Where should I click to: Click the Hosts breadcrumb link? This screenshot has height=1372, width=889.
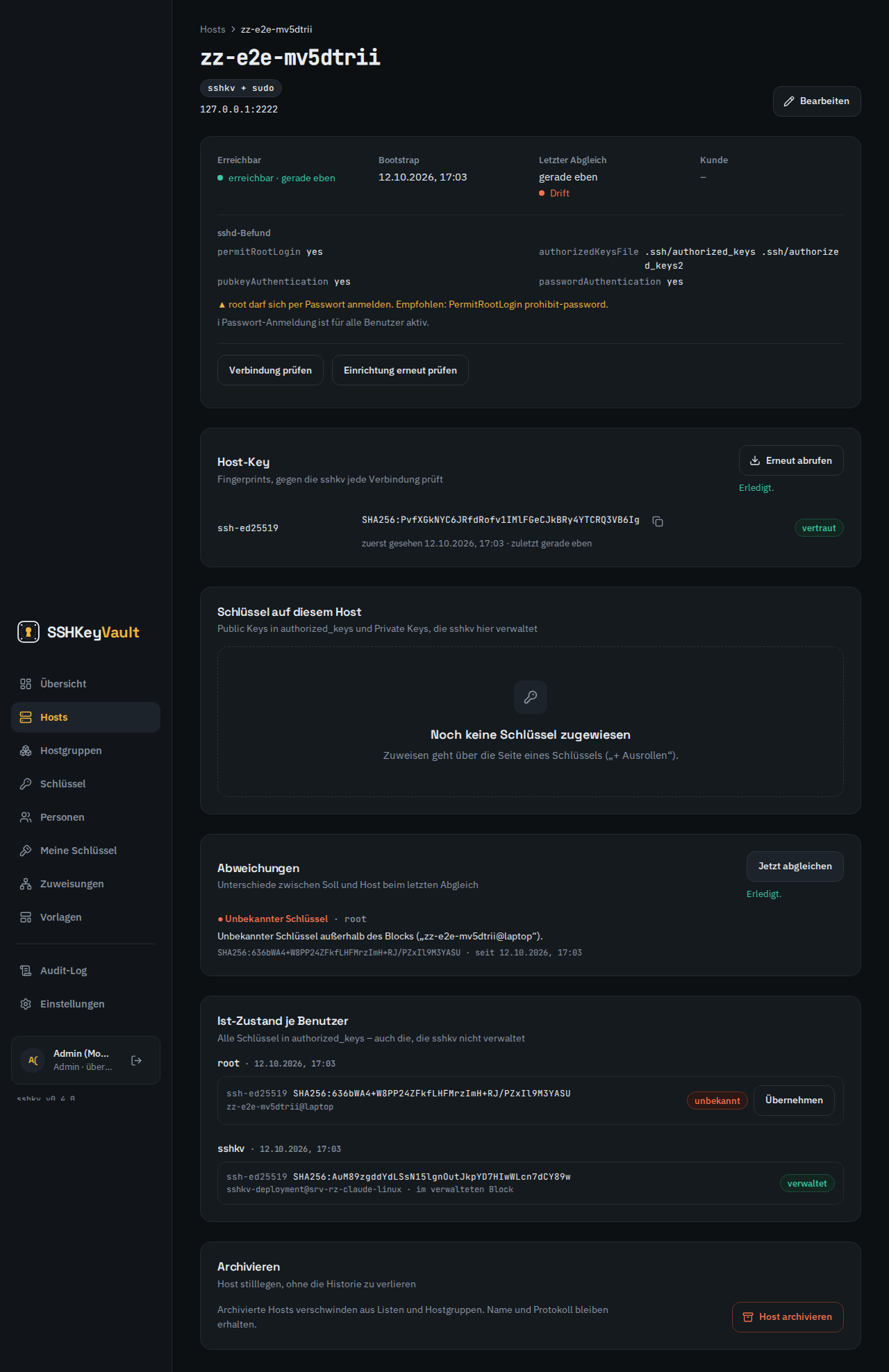point(213,29)
